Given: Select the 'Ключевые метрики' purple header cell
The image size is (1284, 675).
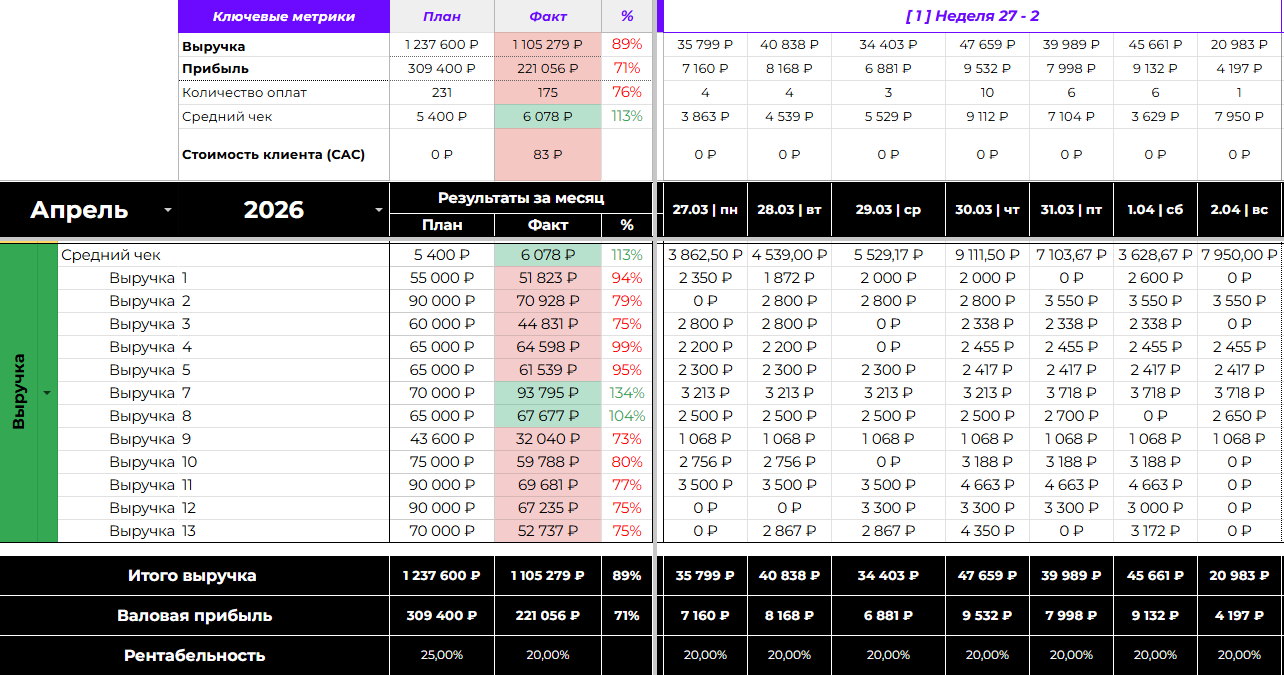Looking at the screenshot, I should (x=284, y=16).
